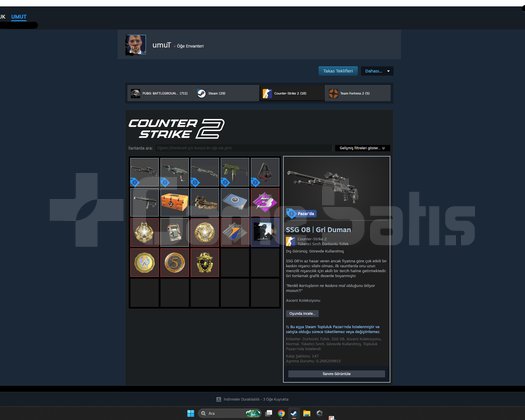The image size is (525, 420).
Task: Click the downloads status text at bottom
Action: pyautogui.click(x=256, y=399)
